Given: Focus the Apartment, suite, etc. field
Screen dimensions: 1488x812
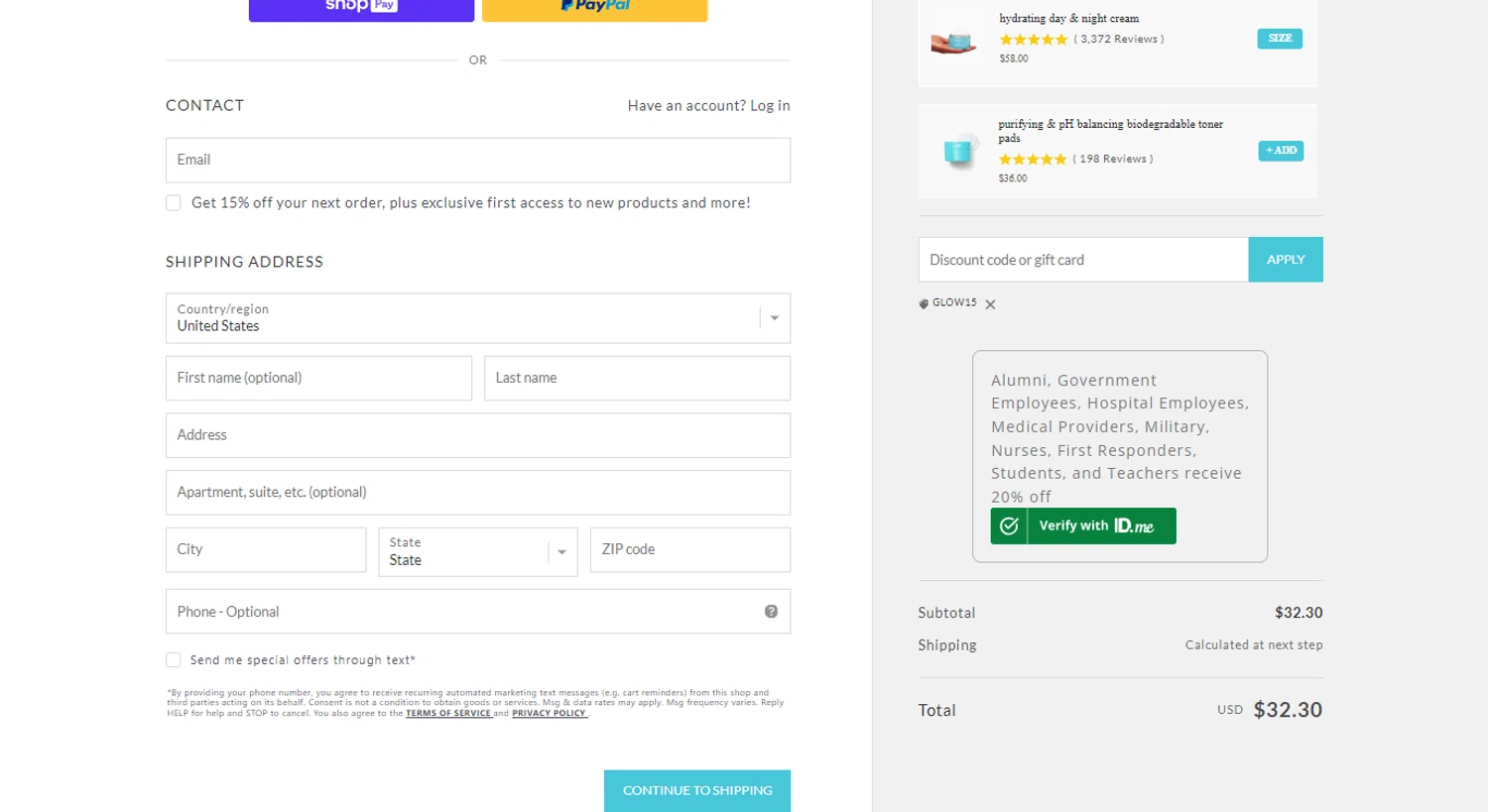Looking at the screenshot, I should 478,493.
